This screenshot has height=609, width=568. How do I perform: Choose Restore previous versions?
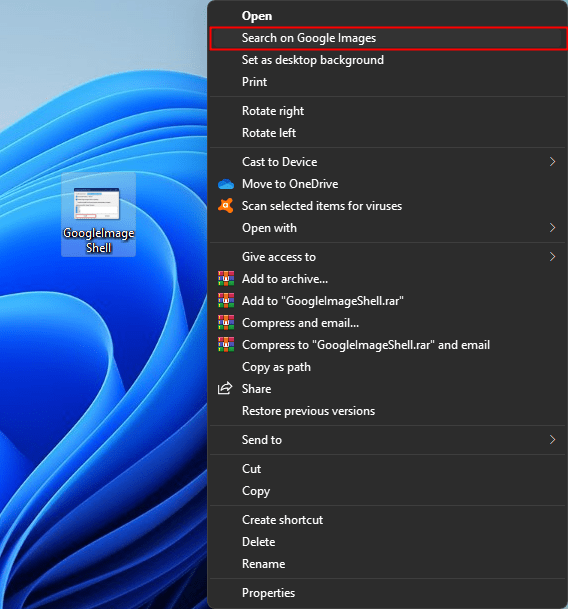point(387,411)
